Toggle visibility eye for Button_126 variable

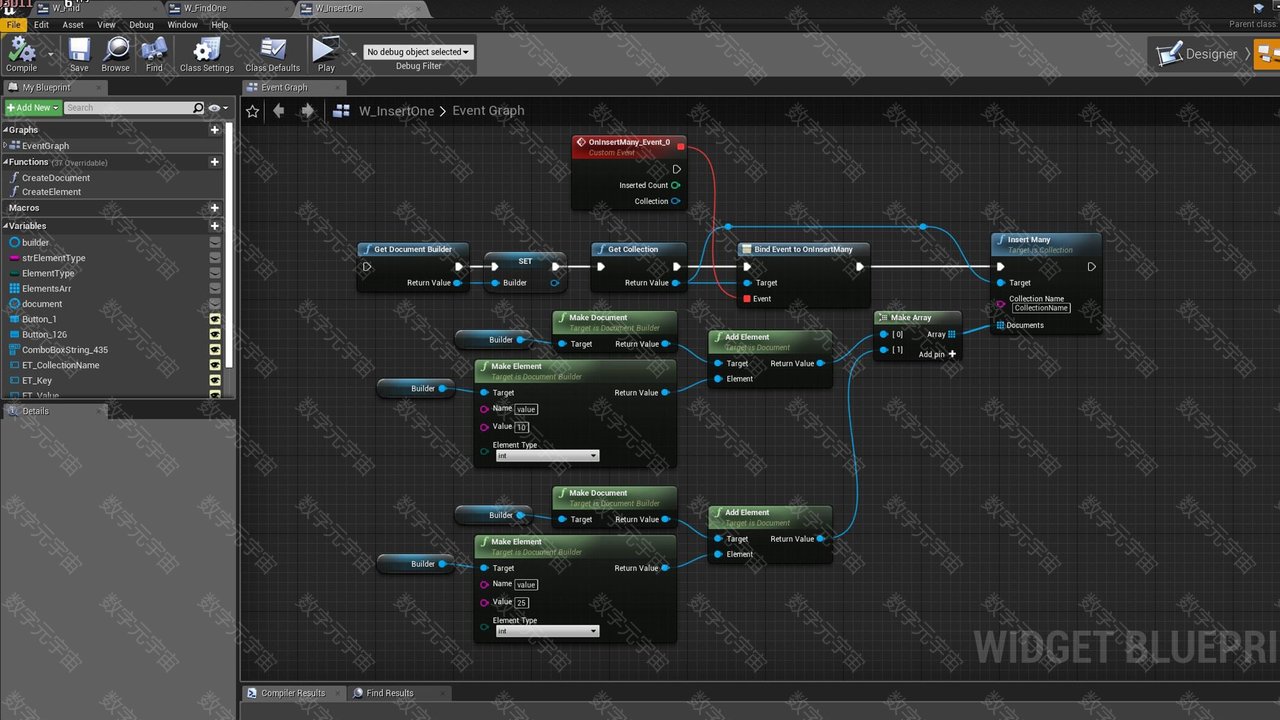[x=215, y=335]
